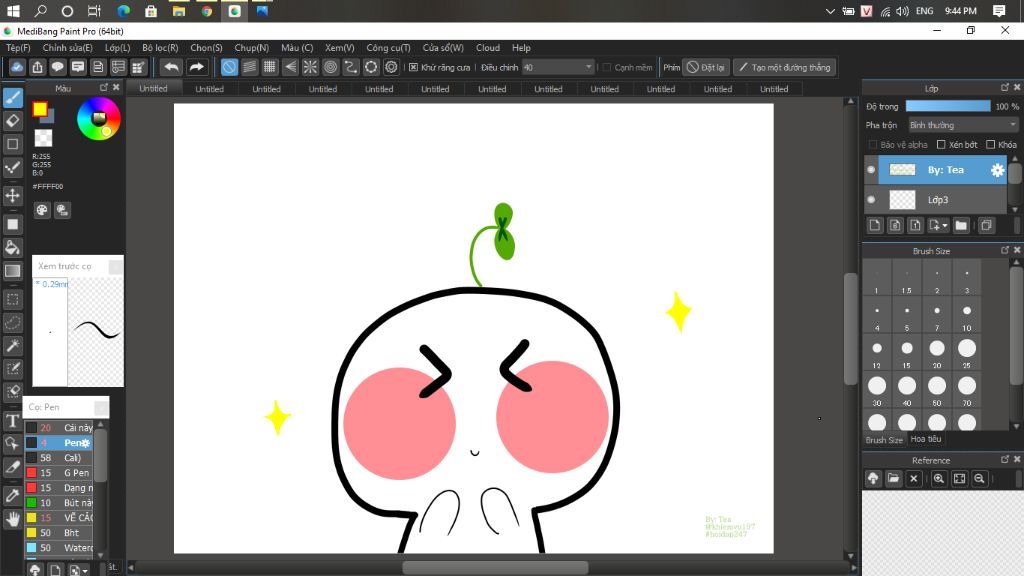1024x576 pixels.
Task: Click the canvas horizontal scrollbar
Action: (494, 568)
